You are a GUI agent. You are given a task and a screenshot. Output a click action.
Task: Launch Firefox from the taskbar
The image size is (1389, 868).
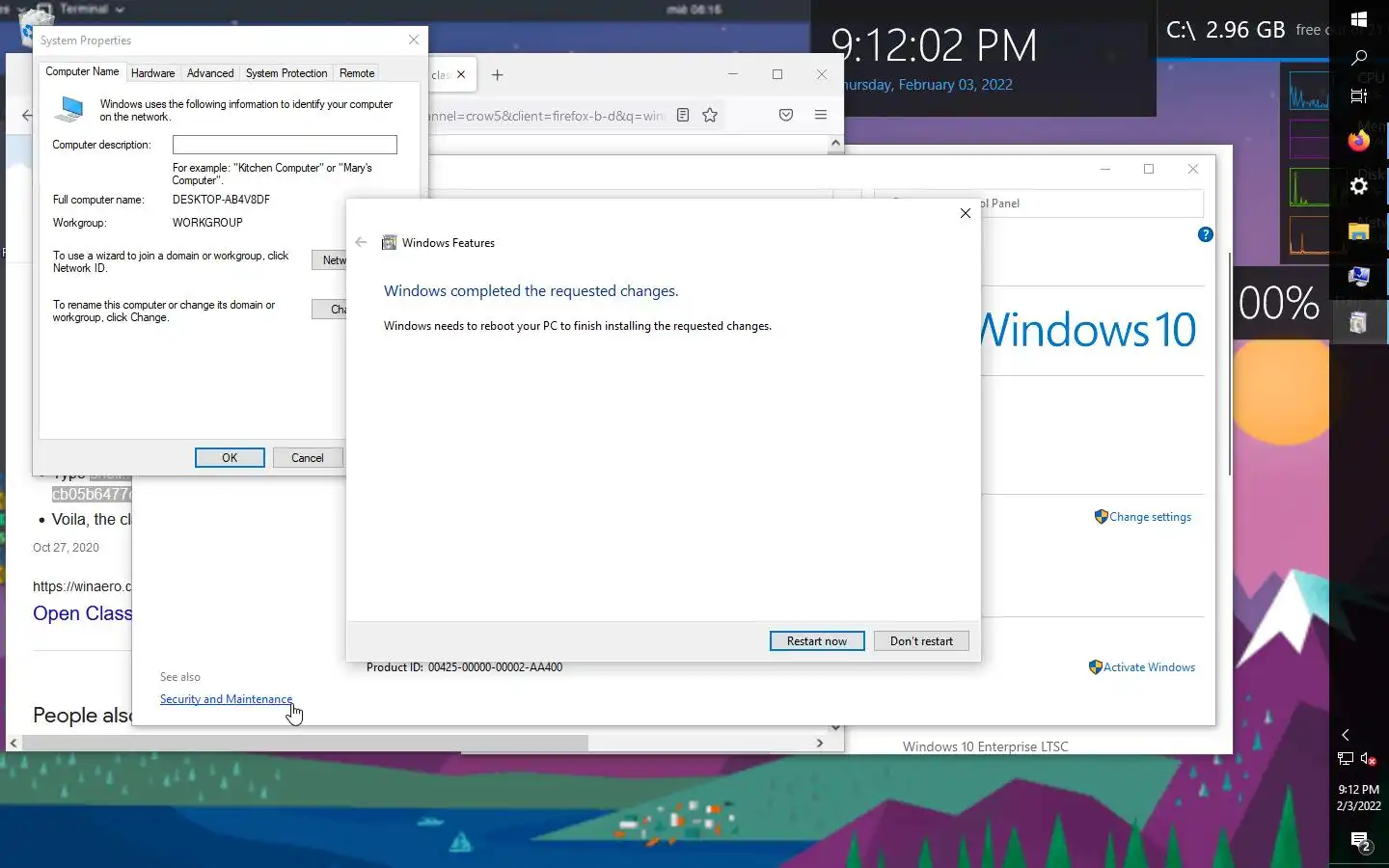coord(1359,141)
